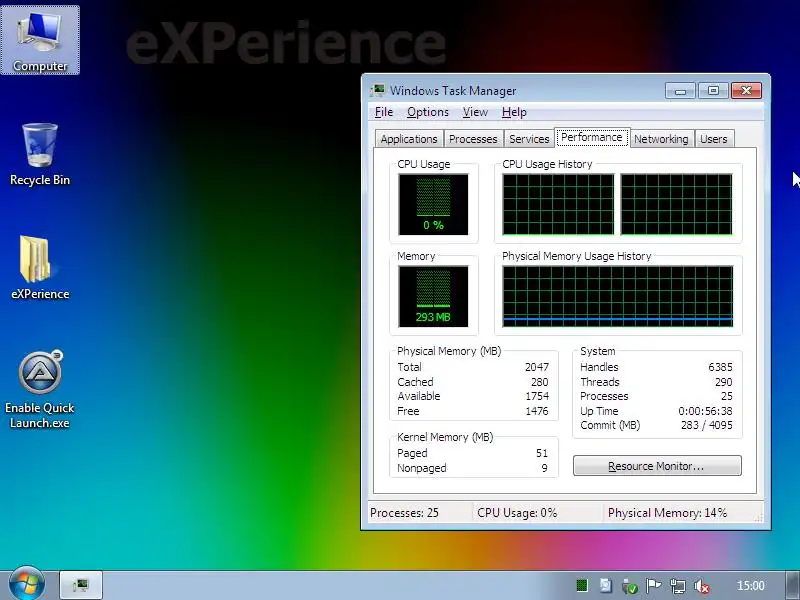Open the View menu
This screenshot has width=800, height=600.
[475, 112]
